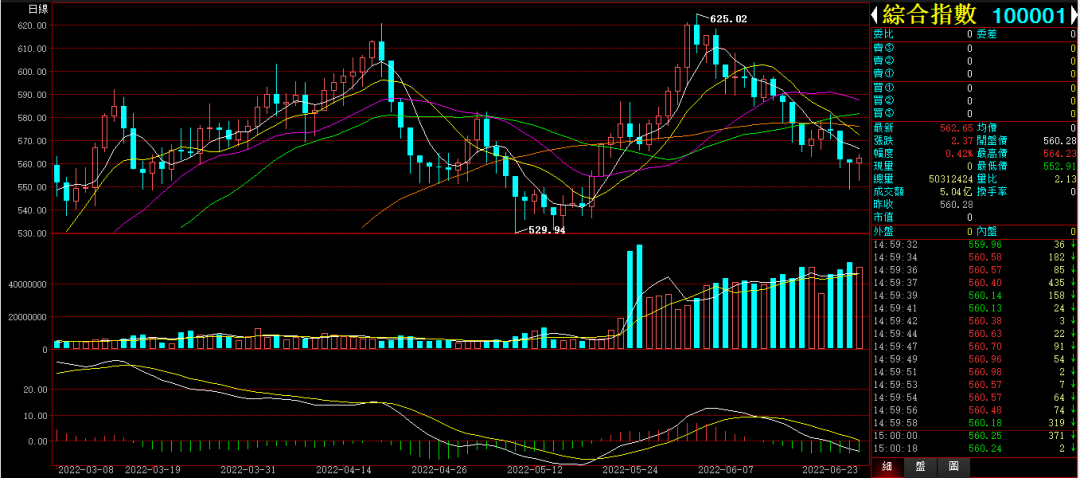Screen dimensions: 1080x478
Task: Select the 14:59:53 trade row
Action: pyautogui.click(x=975, y=384)
